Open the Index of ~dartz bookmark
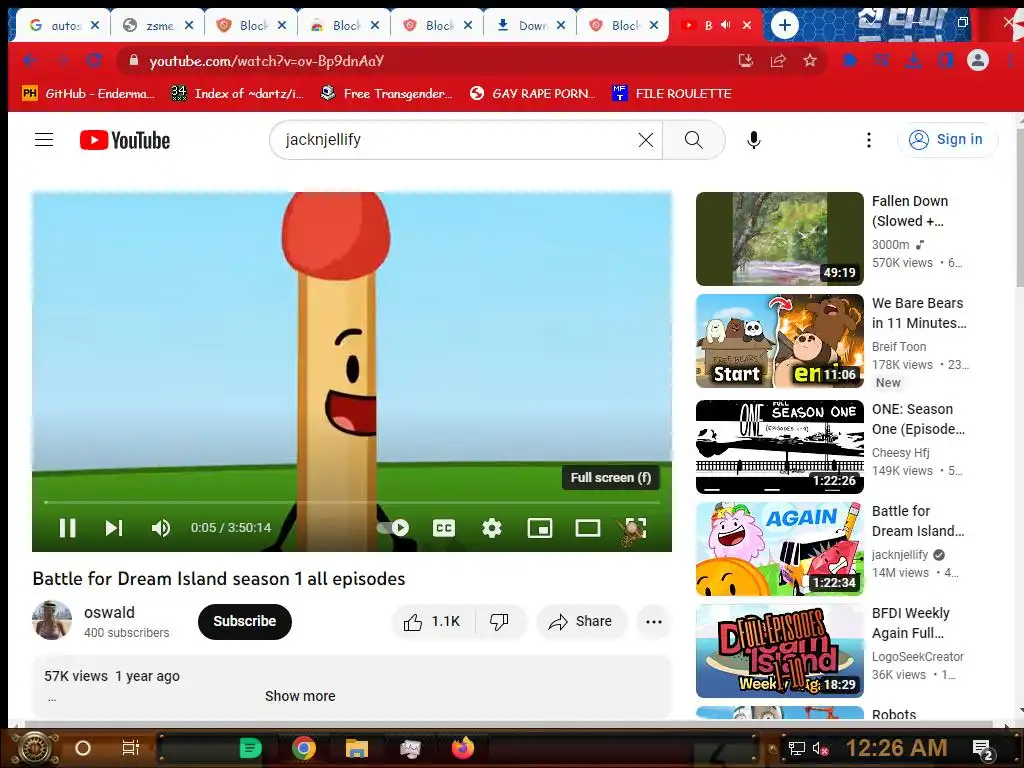 [238, 93]
